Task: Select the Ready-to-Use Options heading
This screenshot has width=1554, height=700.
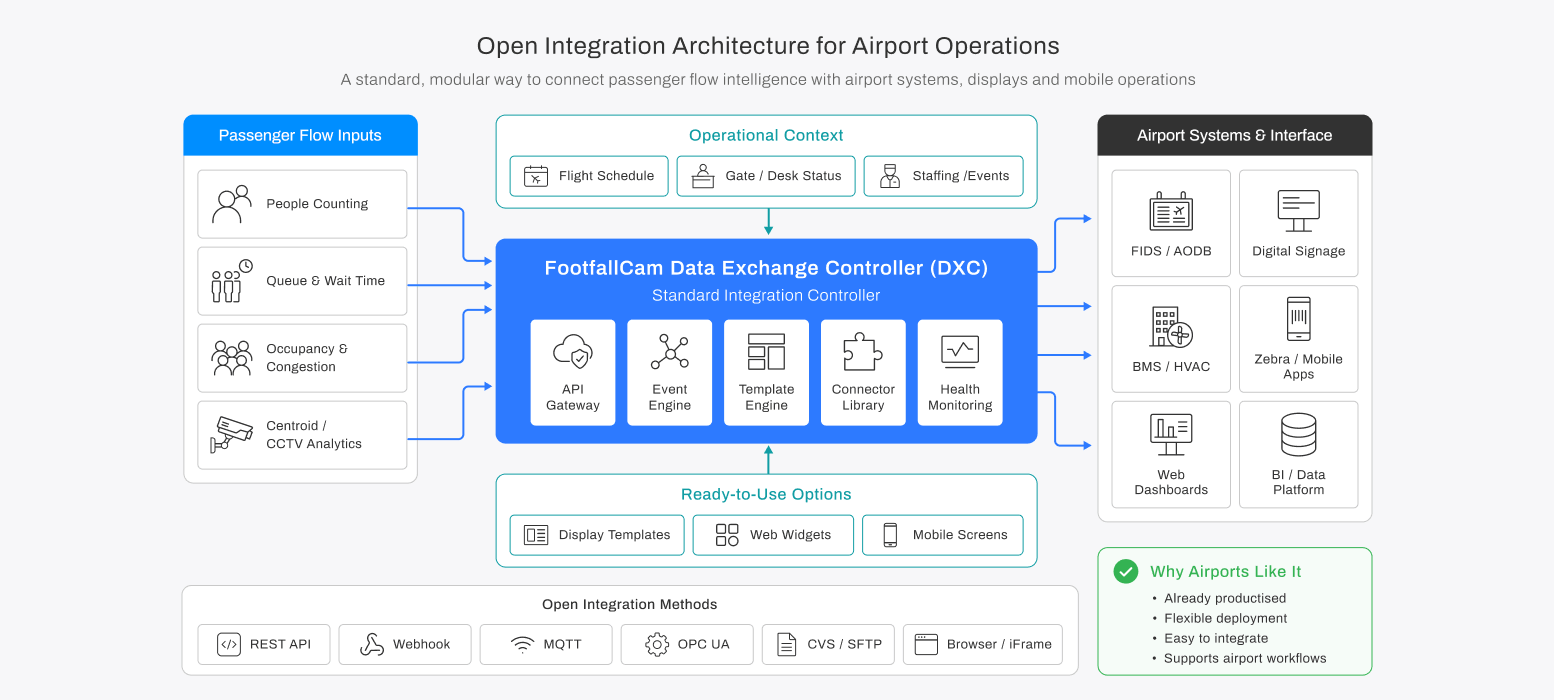Action: 766,494
